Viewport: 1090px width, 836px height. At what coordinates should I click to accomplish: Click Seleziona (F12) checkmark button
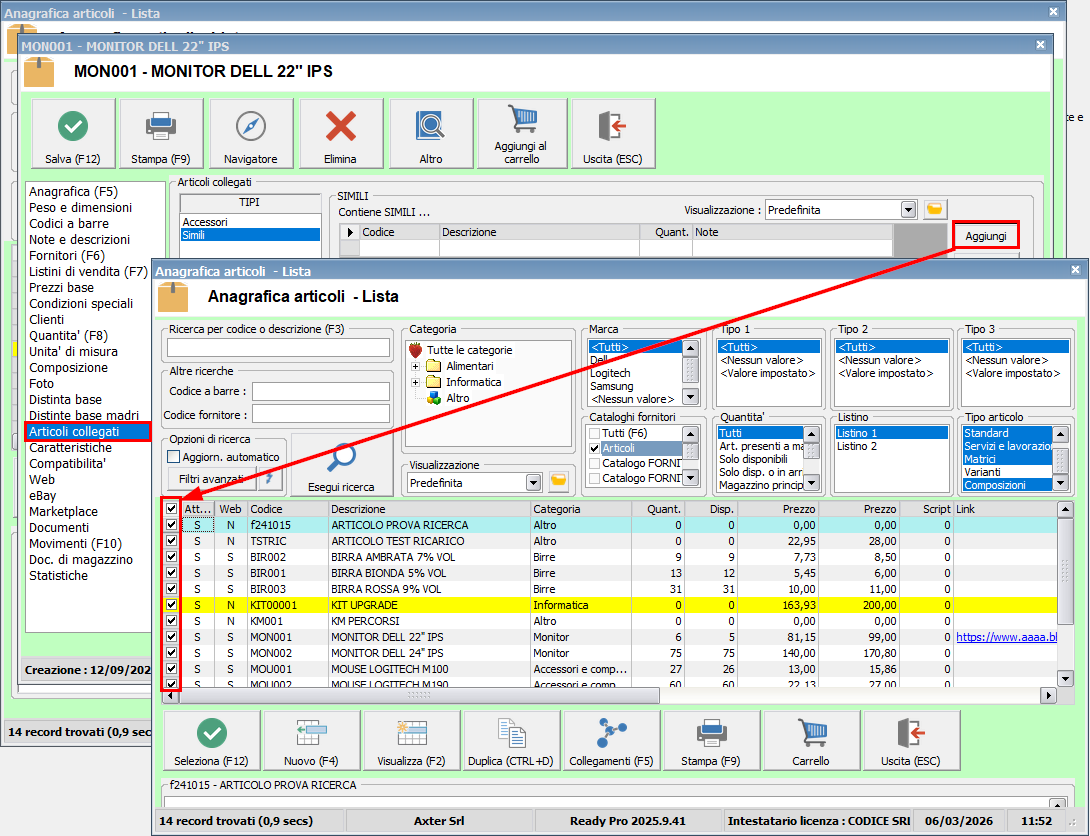click(211, 734)
